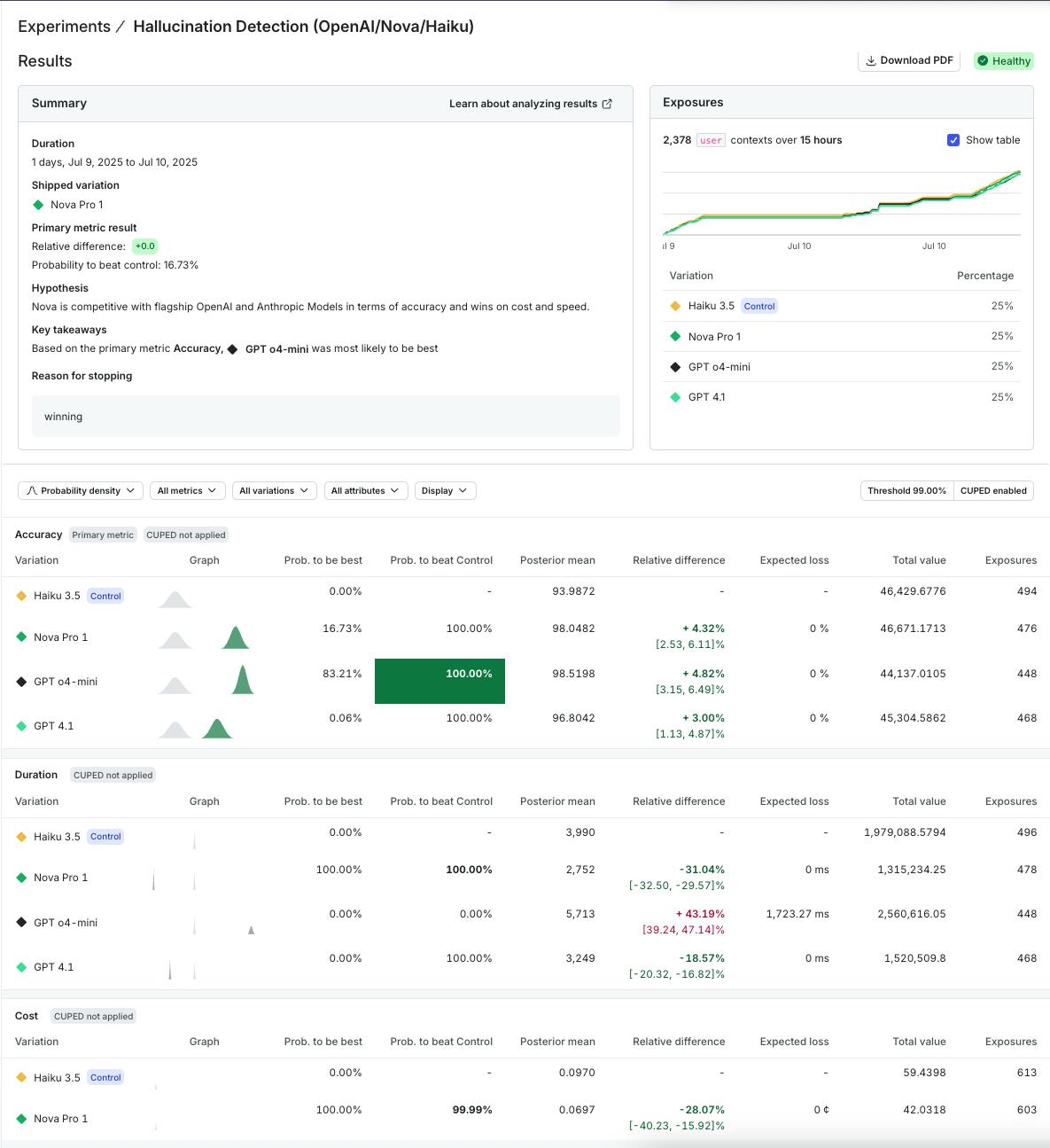Click the -31.04% relative difference value
Viewport: 1050px width, 1148px height.
point(702,870)
